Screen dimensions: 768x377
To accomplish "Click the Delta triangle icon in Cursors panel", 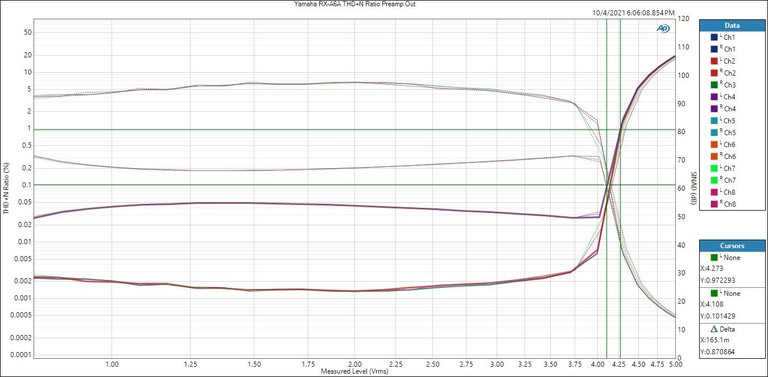I will coord(713,329).
